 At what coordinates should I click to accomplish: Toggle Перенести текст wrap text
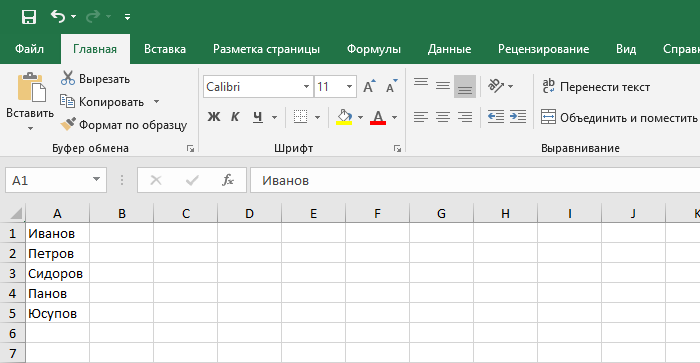[x=596, y=87]
